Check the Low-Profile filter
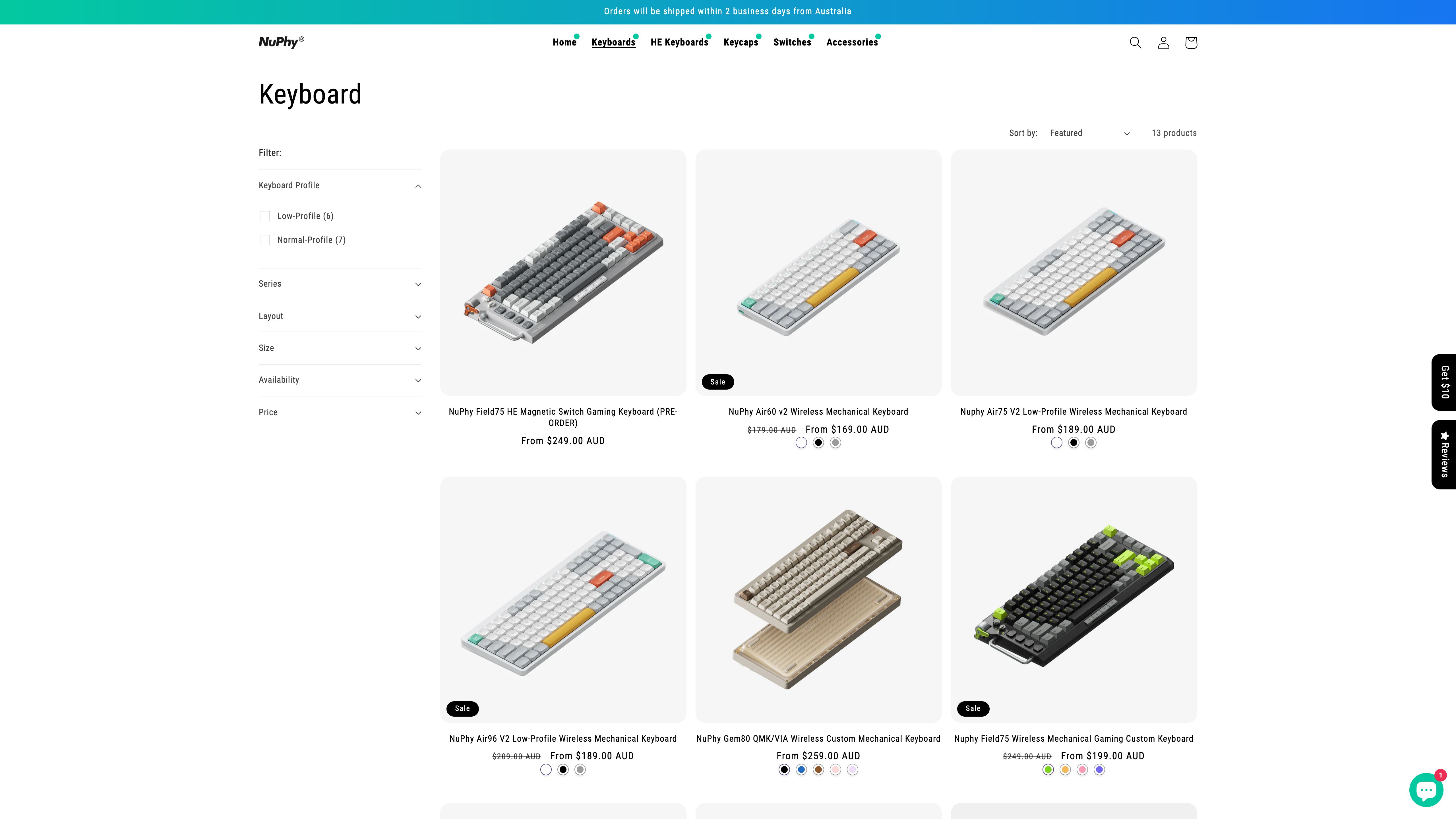The width and height of the screenshot is (1456, 819). pyautogui.click(x=264, y=216)
